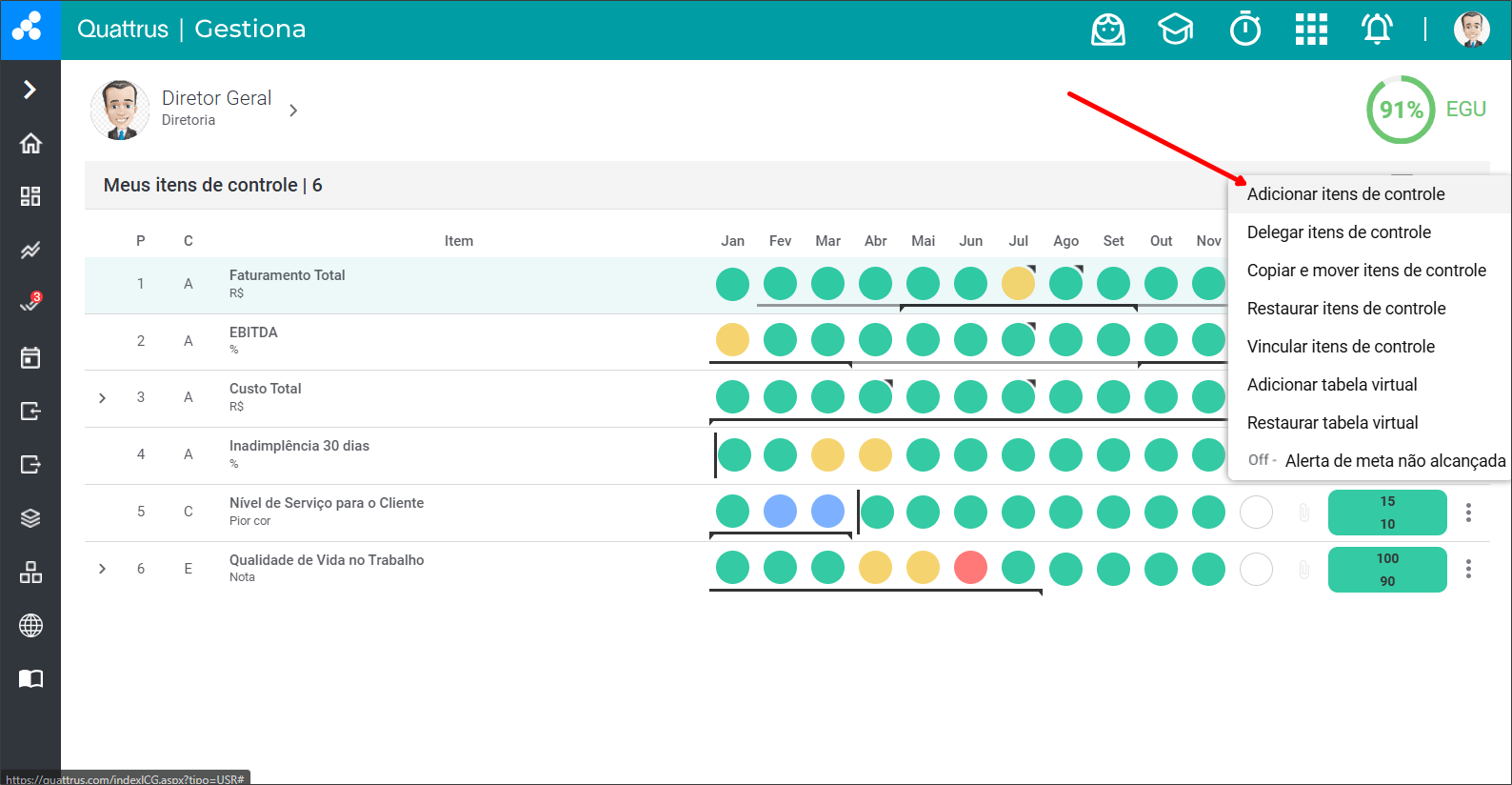Open the timer stopwatch icon in header
The image size is (1512, 785).
[x=1244, y=30]
